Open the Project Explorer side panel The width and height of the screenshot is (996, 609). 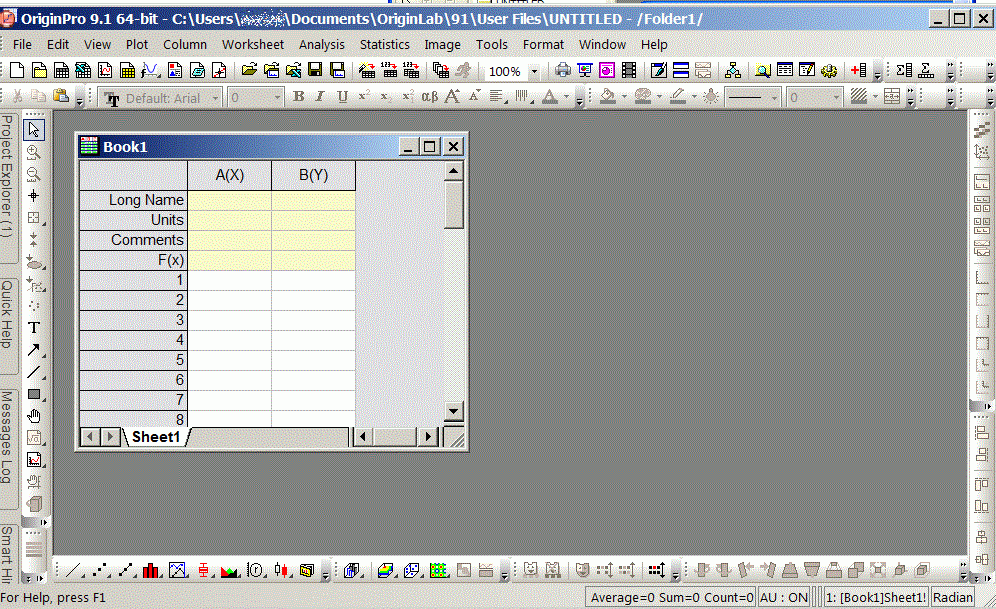[x=7, y=176]
